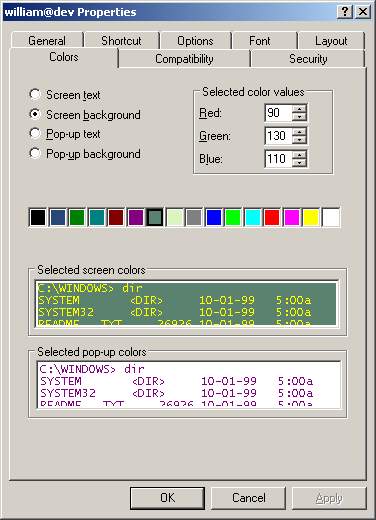Pick the bright blue swatch
Image resolution: width=376 pixels, height=520 pixels.
coord(214,217)
